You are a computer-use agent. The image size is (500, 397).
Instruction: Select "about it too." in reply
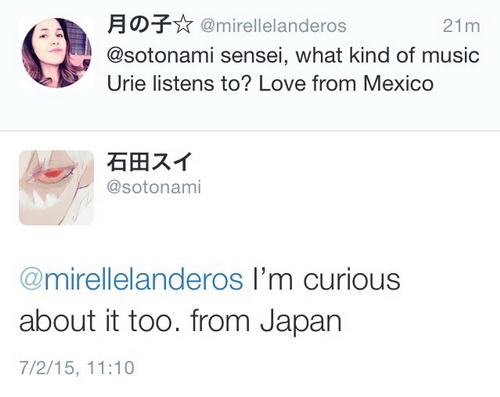pyautogui.click(x=100, y=321)
